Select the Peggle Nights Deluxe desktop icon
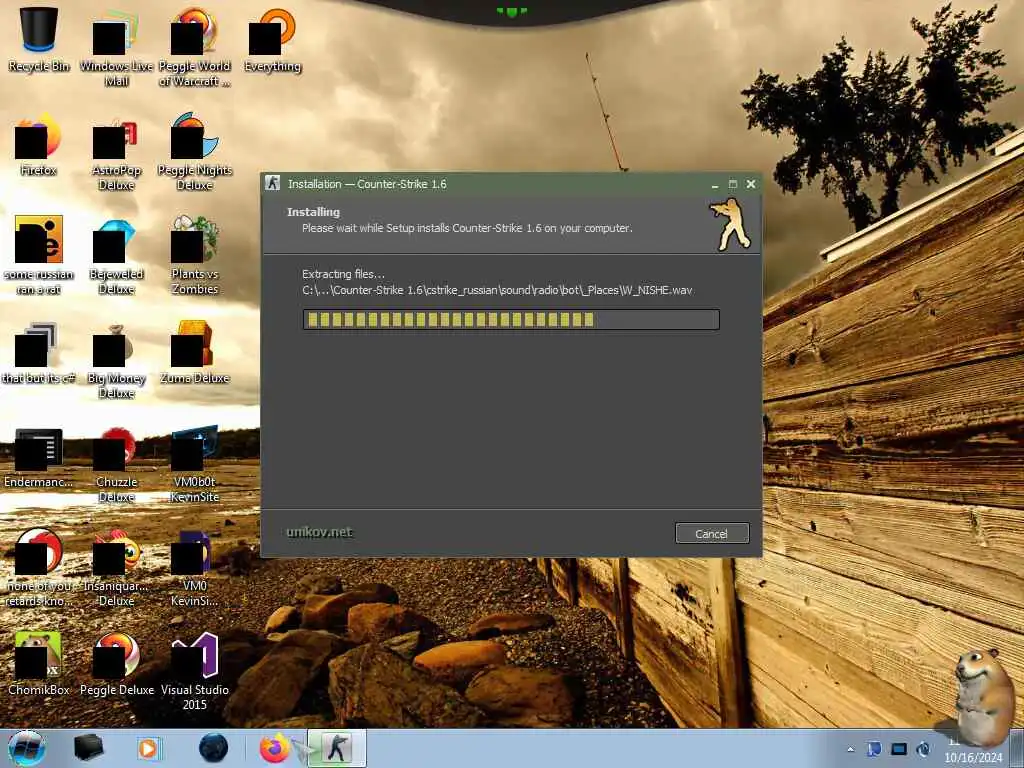The height and width of the screenshot is (768, 1024). click(195, 152)
